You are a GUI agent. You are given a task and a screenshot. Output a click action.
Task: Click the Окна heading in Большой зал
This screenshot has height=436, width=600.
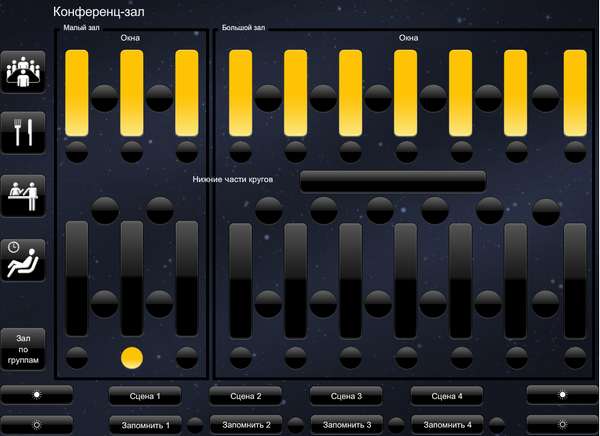(408, 38)
